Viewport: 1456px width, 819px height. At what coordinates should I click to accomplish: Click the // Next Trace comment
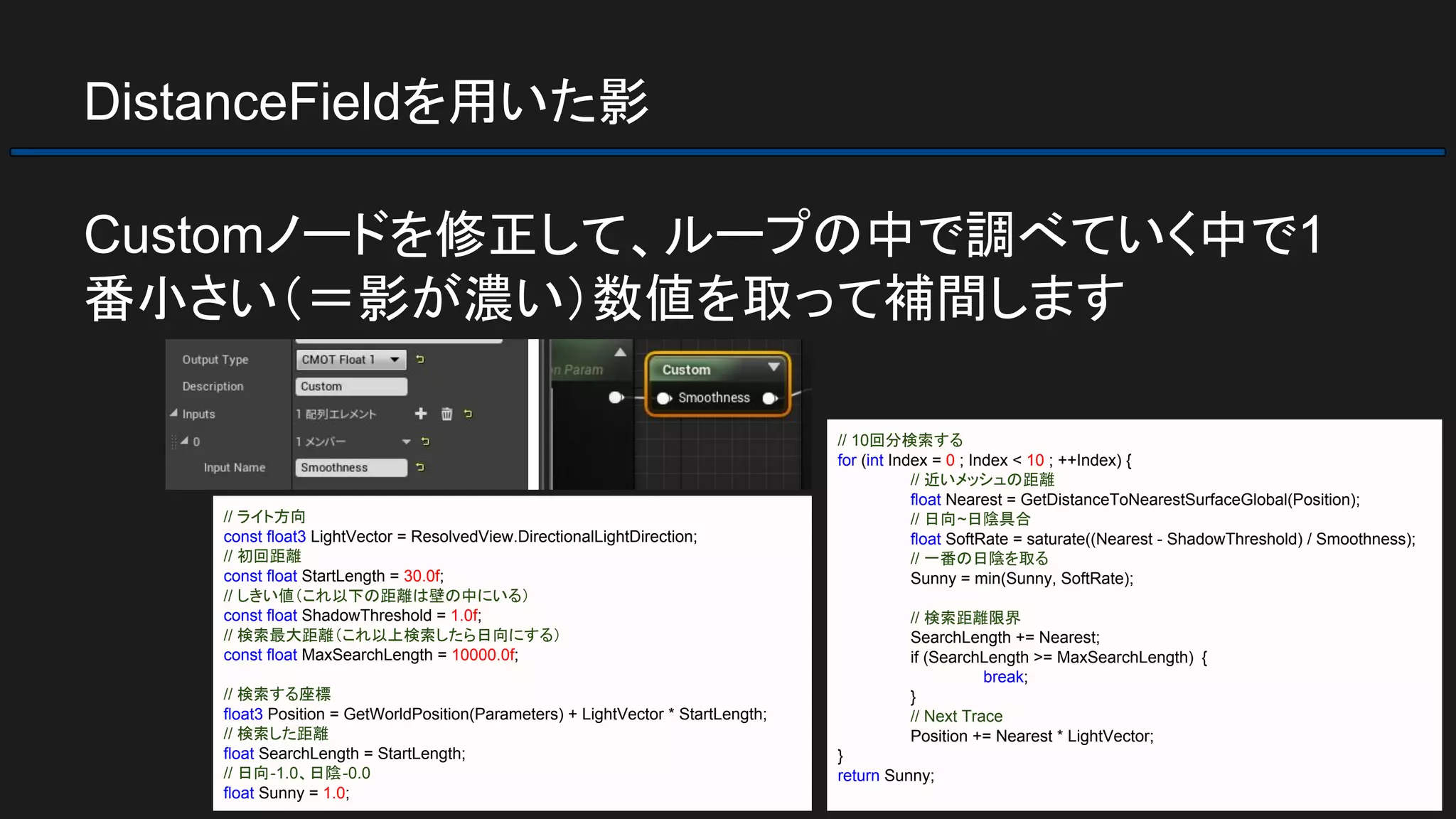tap(956, 716)
